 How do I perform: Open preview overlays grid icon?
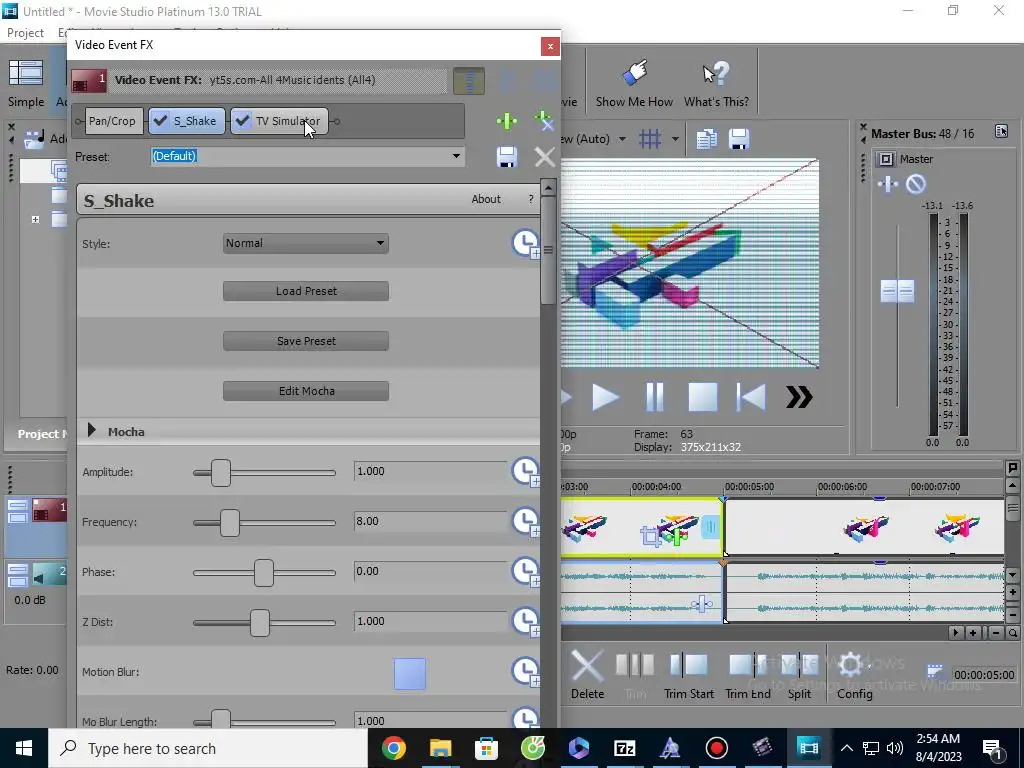point(650,138)
